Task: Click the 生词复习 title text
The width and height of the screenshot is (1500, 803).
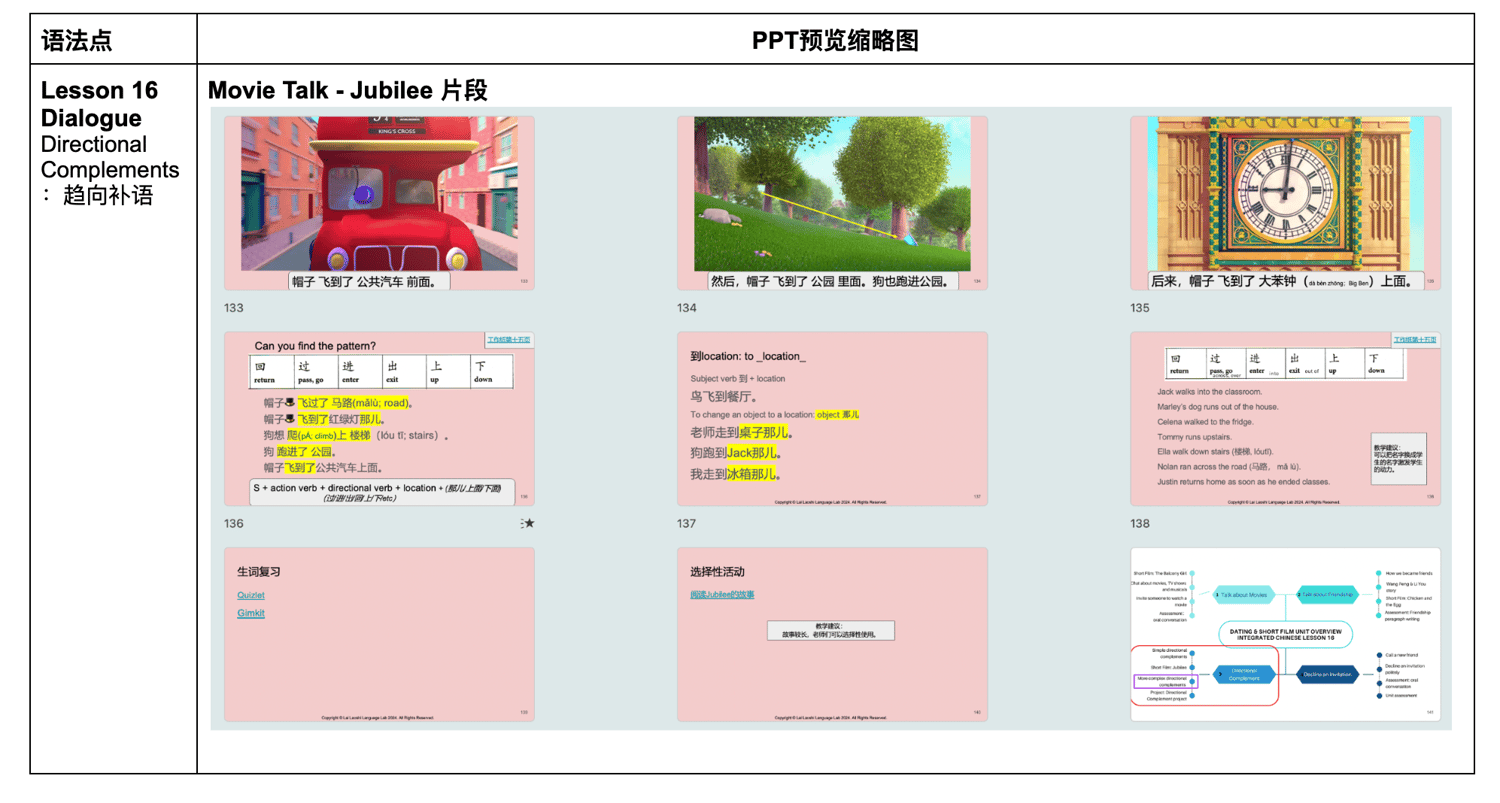Action: coord(258,573)
